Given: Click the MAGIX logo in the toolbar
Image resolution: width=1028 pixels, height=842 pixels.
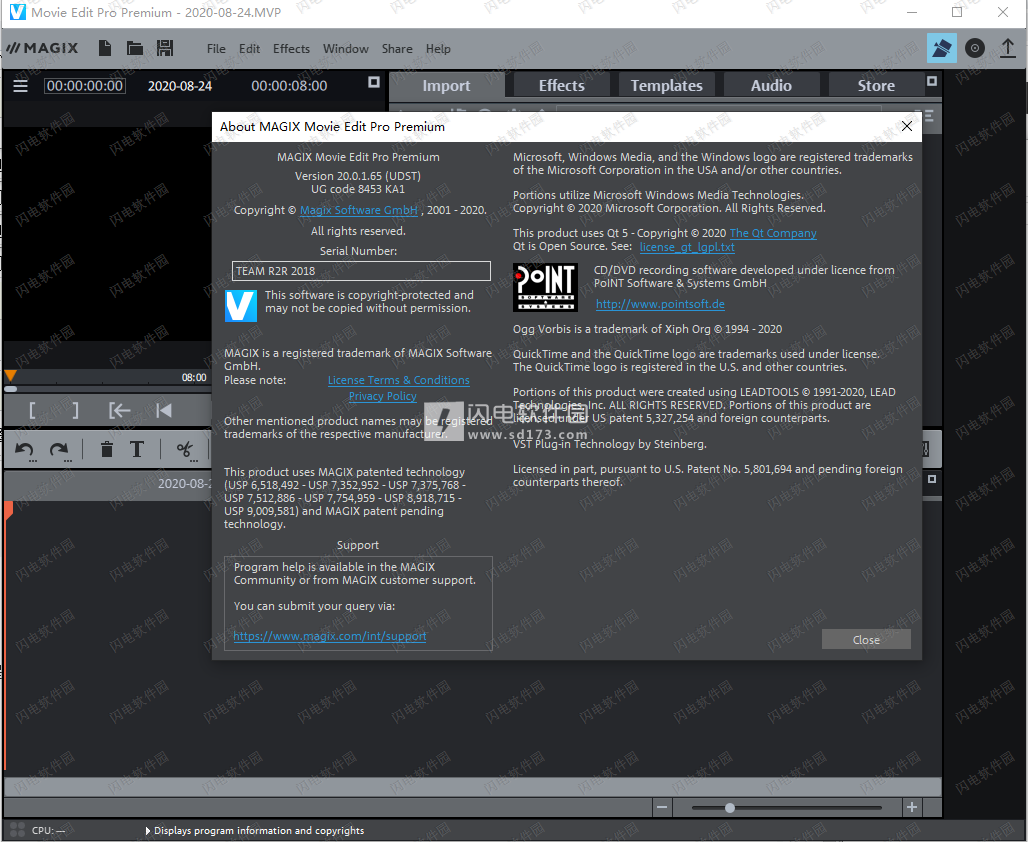Looking at the screenshot, I should pos(42,49).
